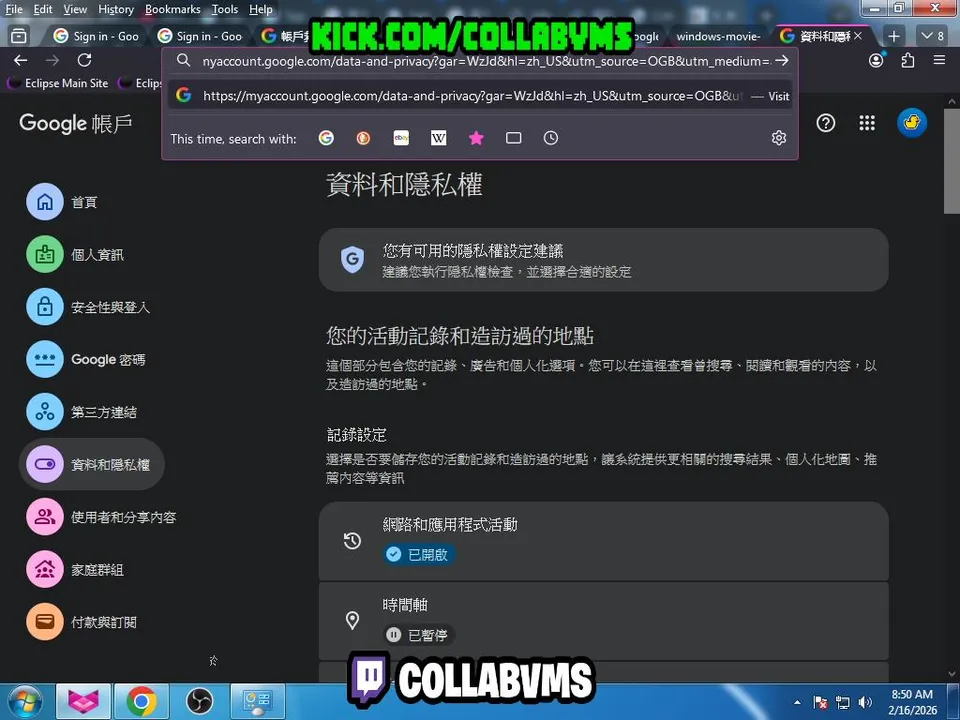Screen dimensions: 960x720
Task: Open OBS Studio from the taskbar
Action: [199, 702]
